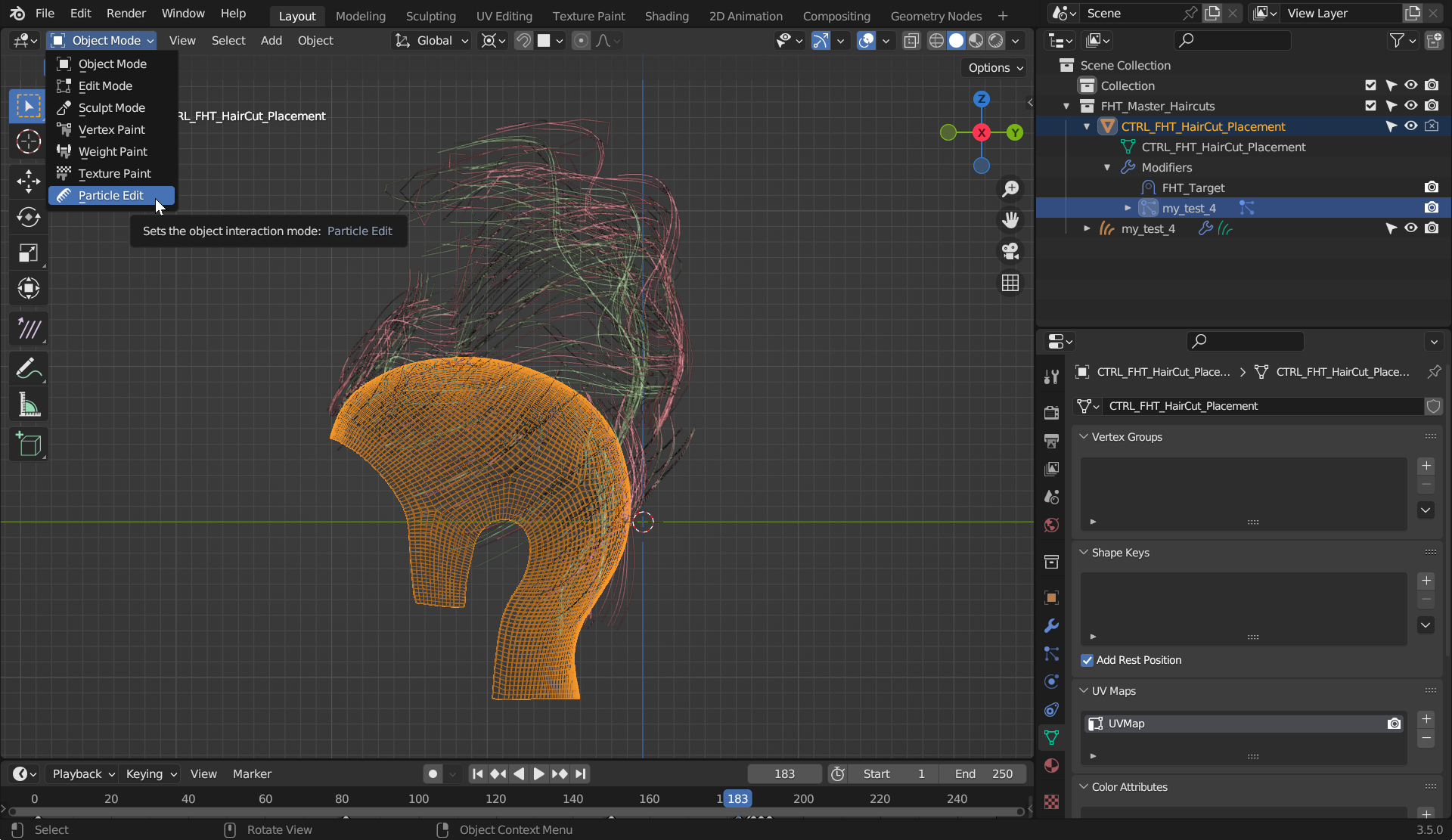The image size is (1452, 840).
Task: Open the Options dropdown in viewport
Action: 995,68
